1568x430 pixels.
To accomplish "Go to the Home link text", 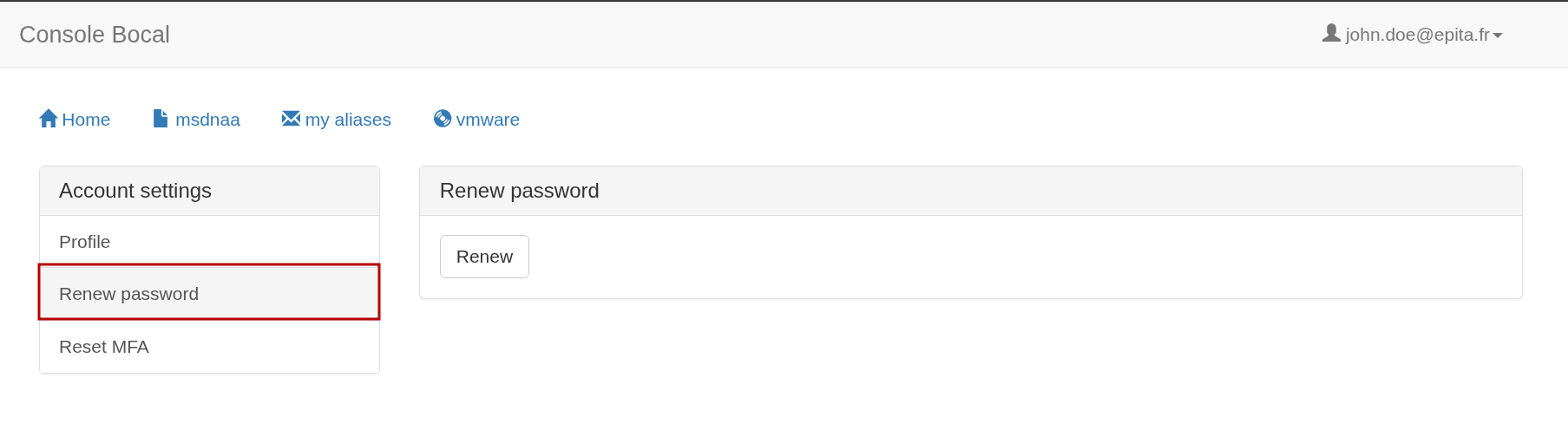I will pyautogui.click(x=86, y=120).
